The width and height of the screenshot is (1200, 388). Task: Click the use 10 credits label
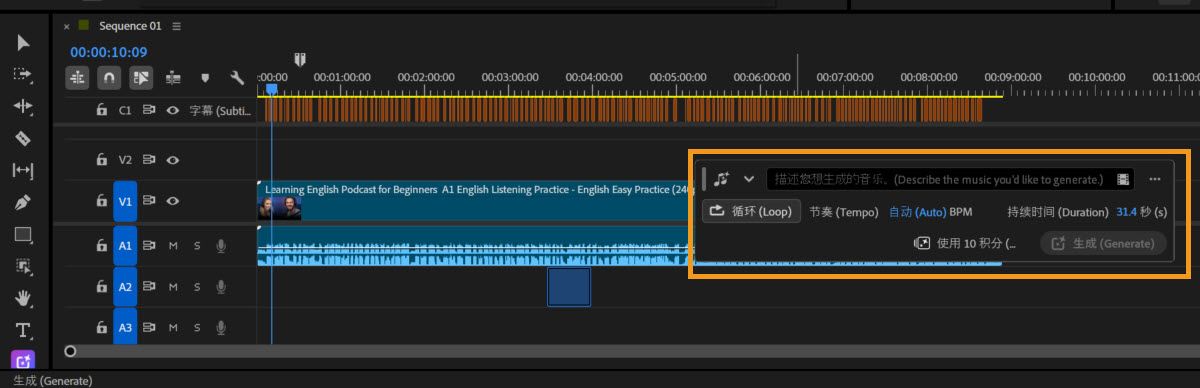[x=977, y=243]
